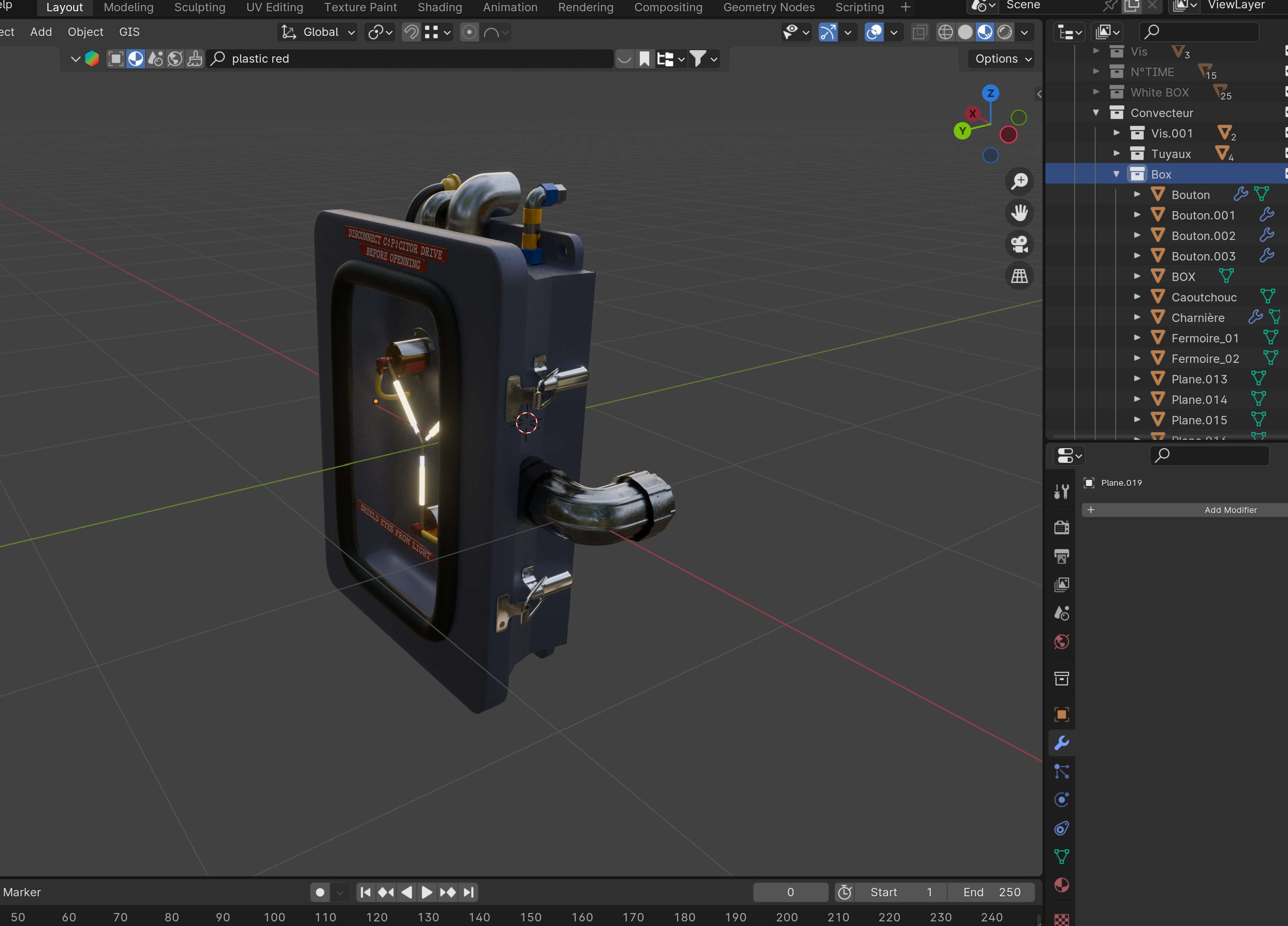Toggle proportional editing button
This screenshot has height=926, width=1288.
tap(469, 32)
